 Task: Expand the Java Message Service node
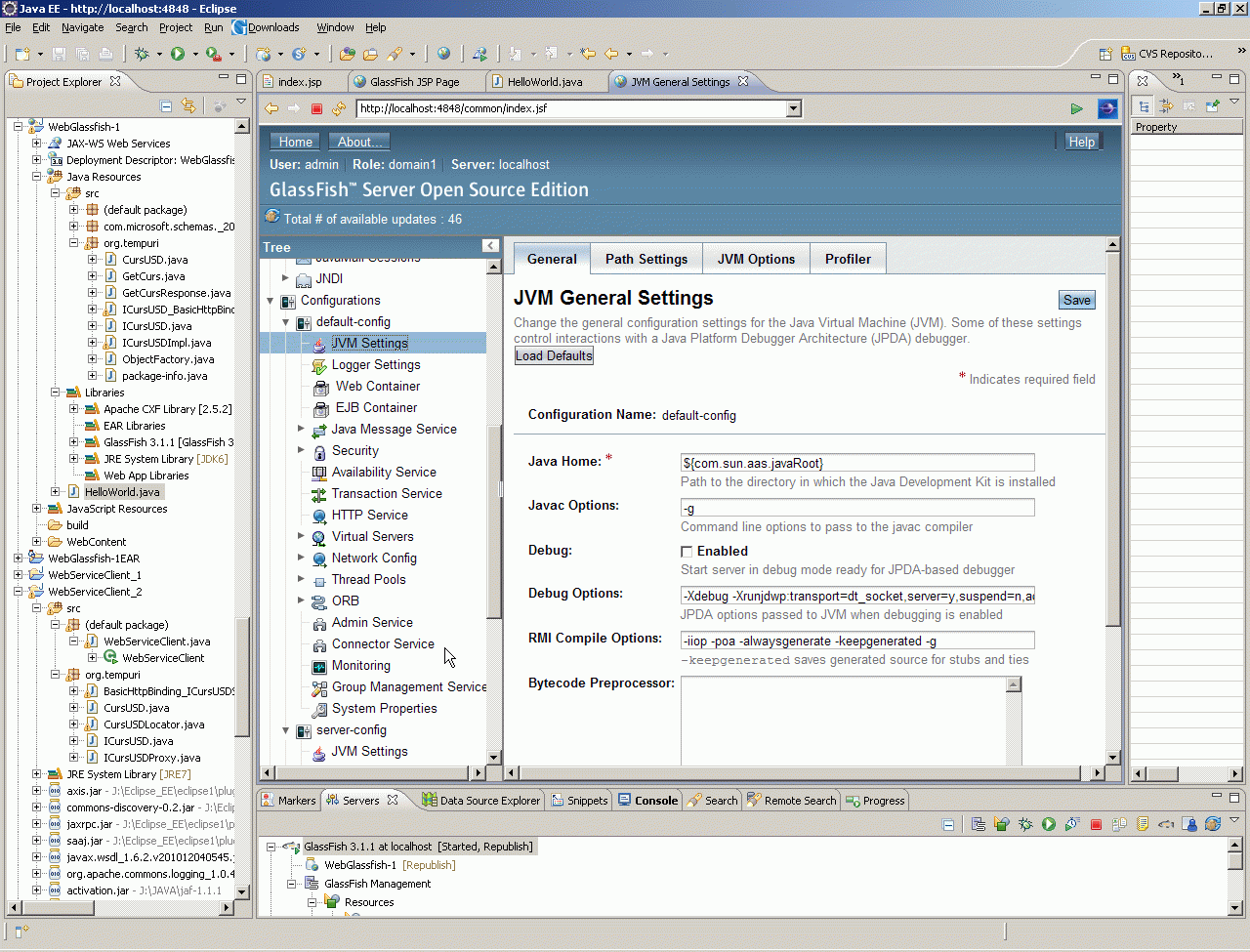(x=301, y=429)
